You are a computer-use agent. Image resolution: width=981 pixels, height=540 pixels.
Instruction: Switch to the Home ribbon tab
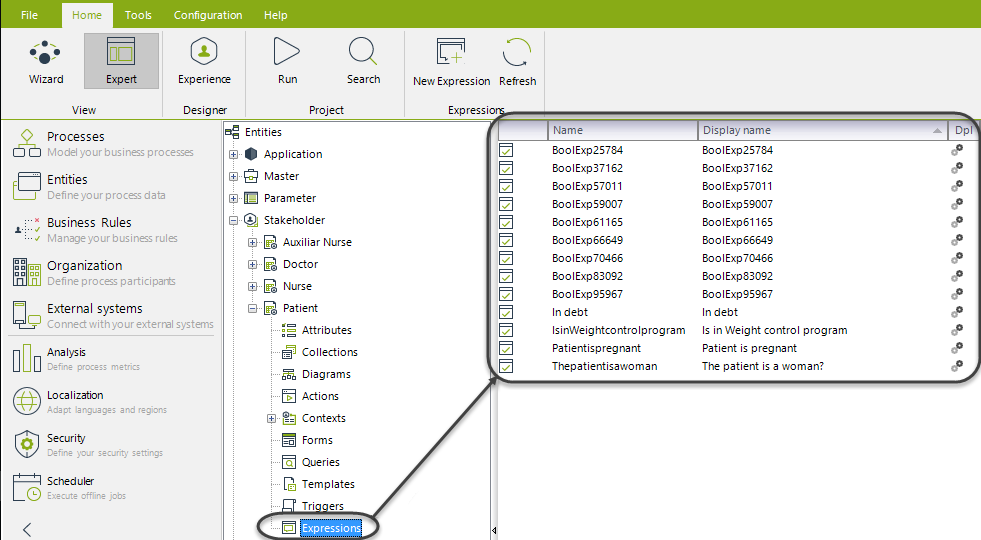pos(87,15)
